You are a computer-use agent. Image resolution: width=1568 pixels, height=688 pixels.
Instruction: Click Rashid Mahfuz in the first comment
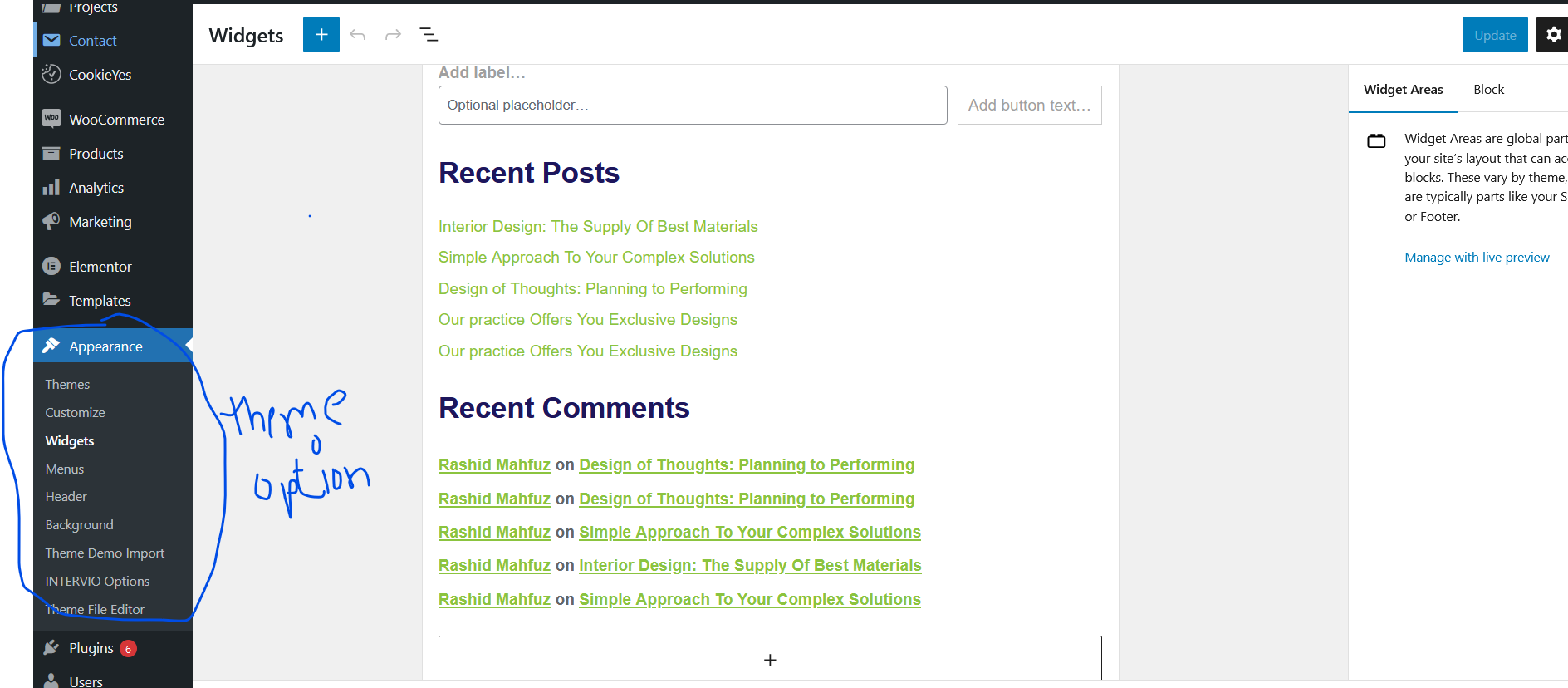click(494, 464)
